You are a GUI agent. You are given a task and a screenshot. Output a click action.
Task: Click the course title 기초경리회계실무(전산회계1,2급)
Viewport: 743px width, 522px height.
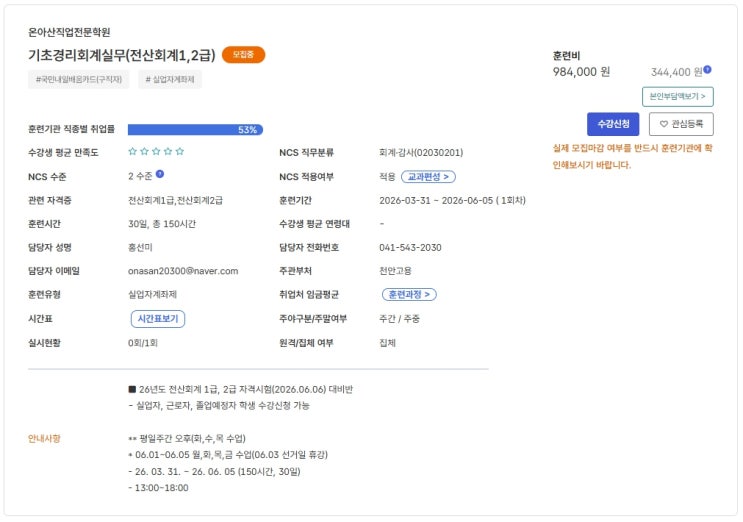121,55
